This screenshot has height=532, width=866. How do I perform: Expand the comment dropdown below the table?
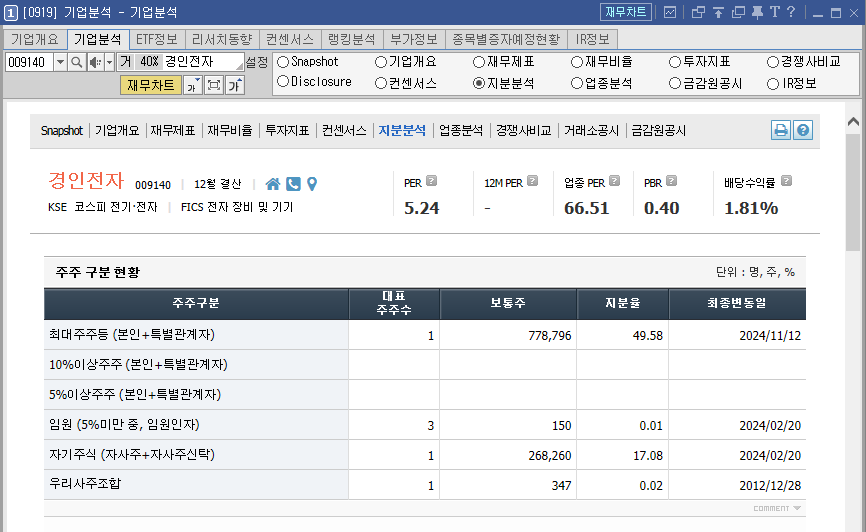click(x=777, y=508)
